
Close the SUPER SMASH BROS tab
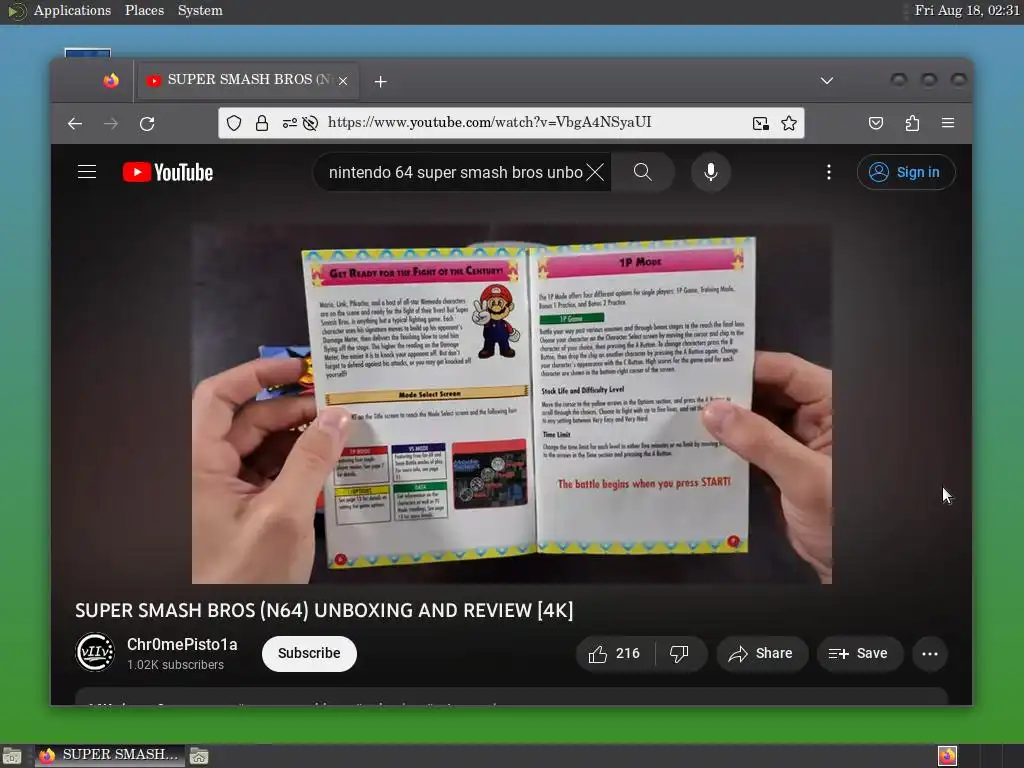click(343, 81)
